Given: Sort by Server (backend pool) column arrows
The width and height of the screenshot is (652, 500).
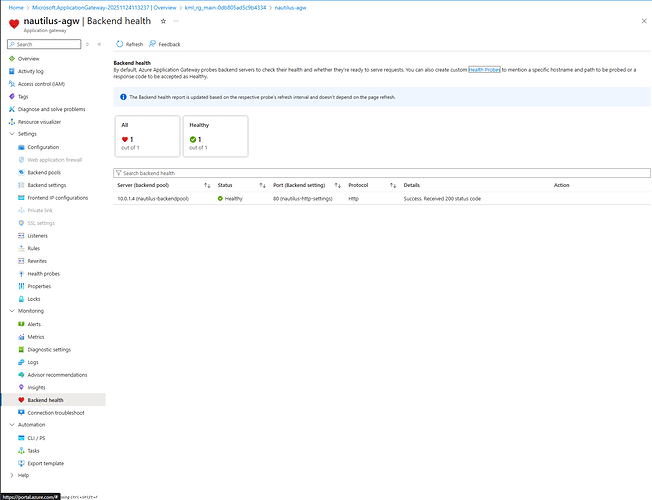Looking at the screenshot, I should [x=207, y=186].
